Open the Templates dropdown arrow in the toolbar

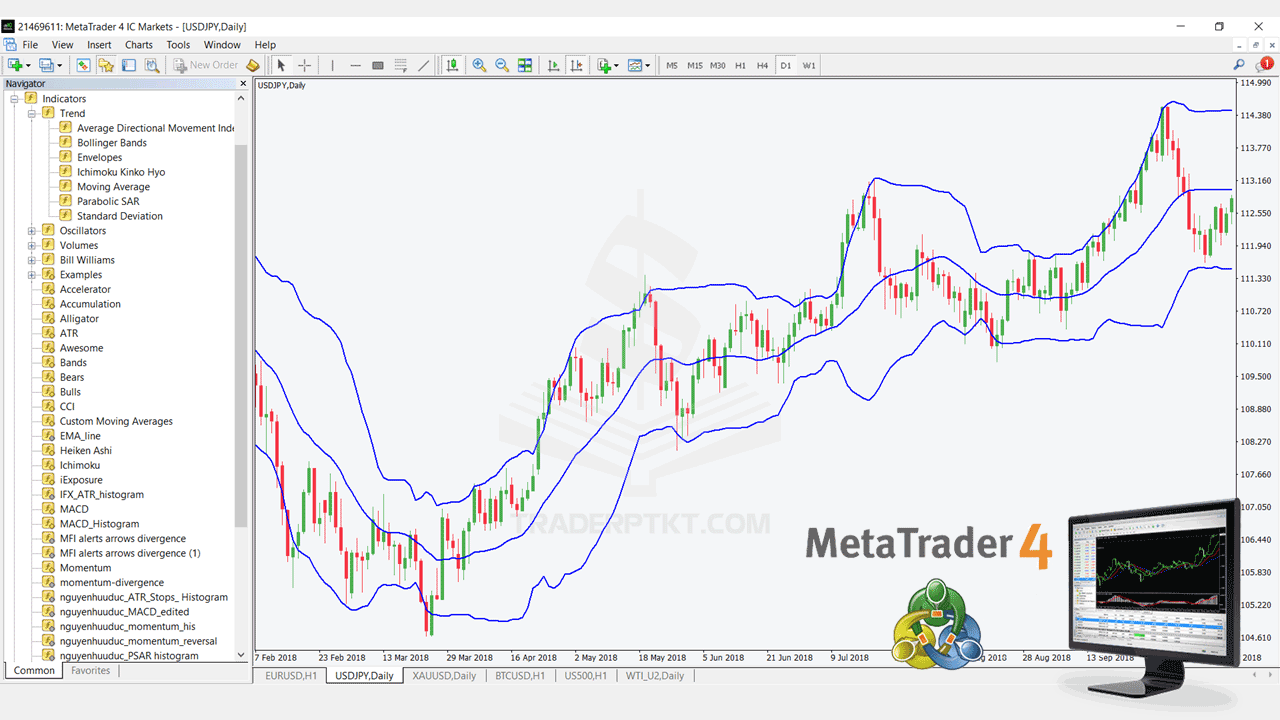coord(648,65)
